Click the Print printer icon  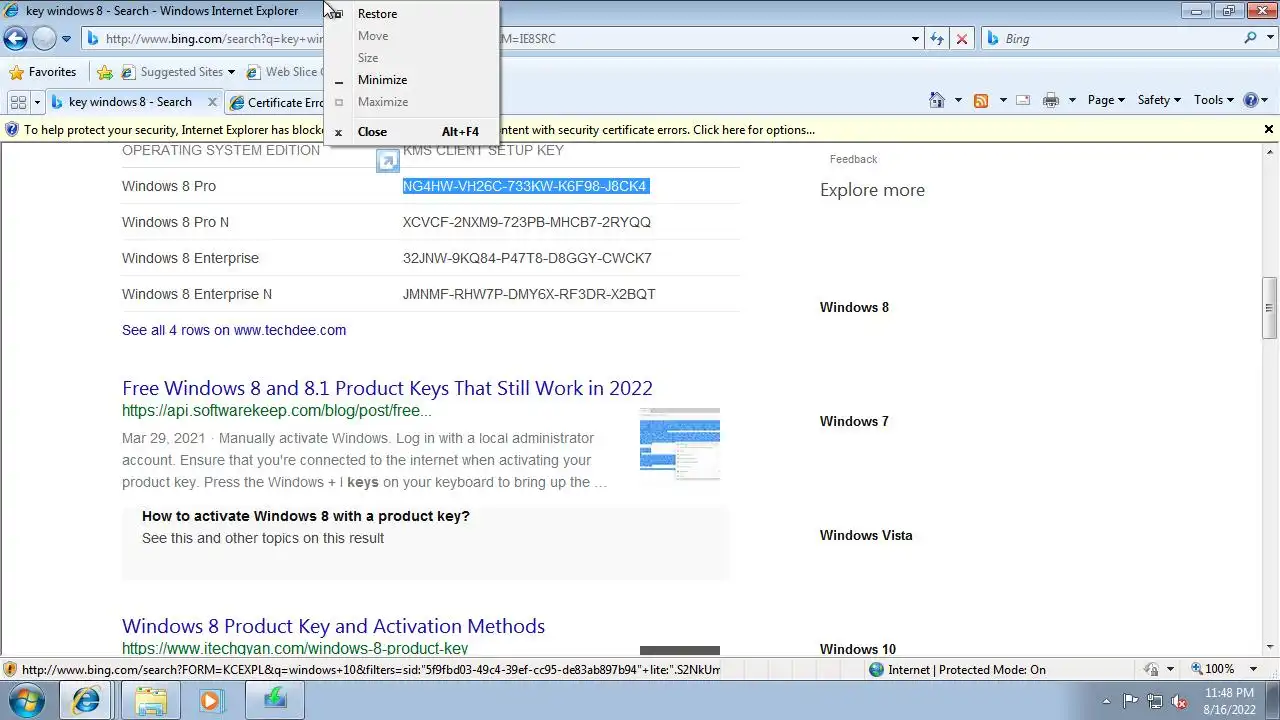[x=1050, y=100]
